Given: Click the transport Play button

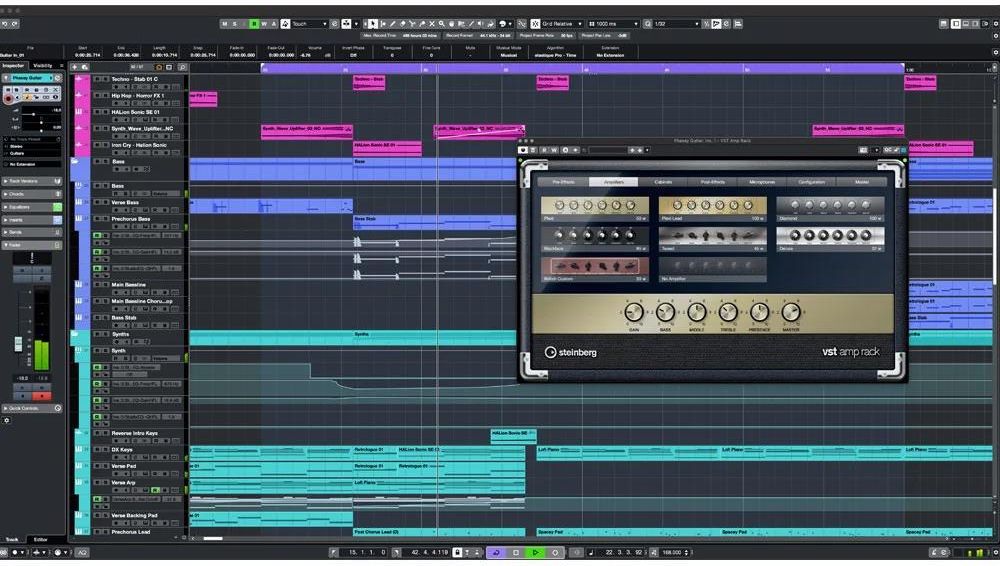Looking at the screenshot, I should pyautogui.click(x=535, y=553).
